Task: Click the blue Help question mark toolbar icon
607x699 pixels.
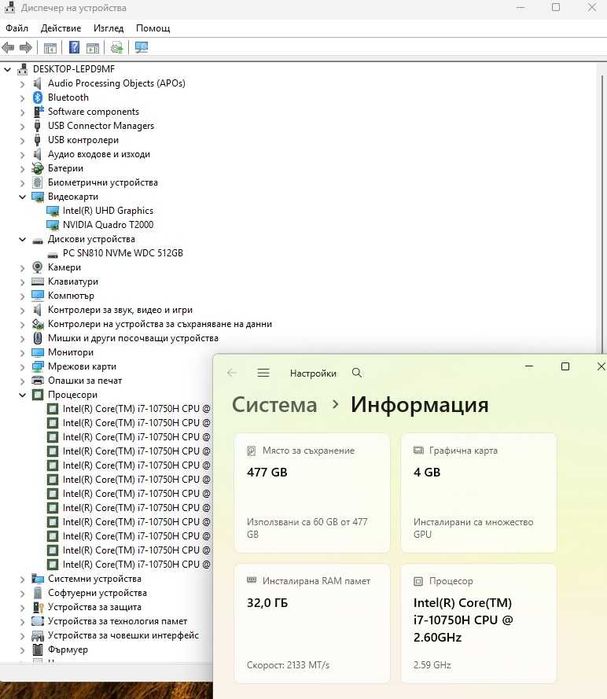Action: click(x=74, y=47)
